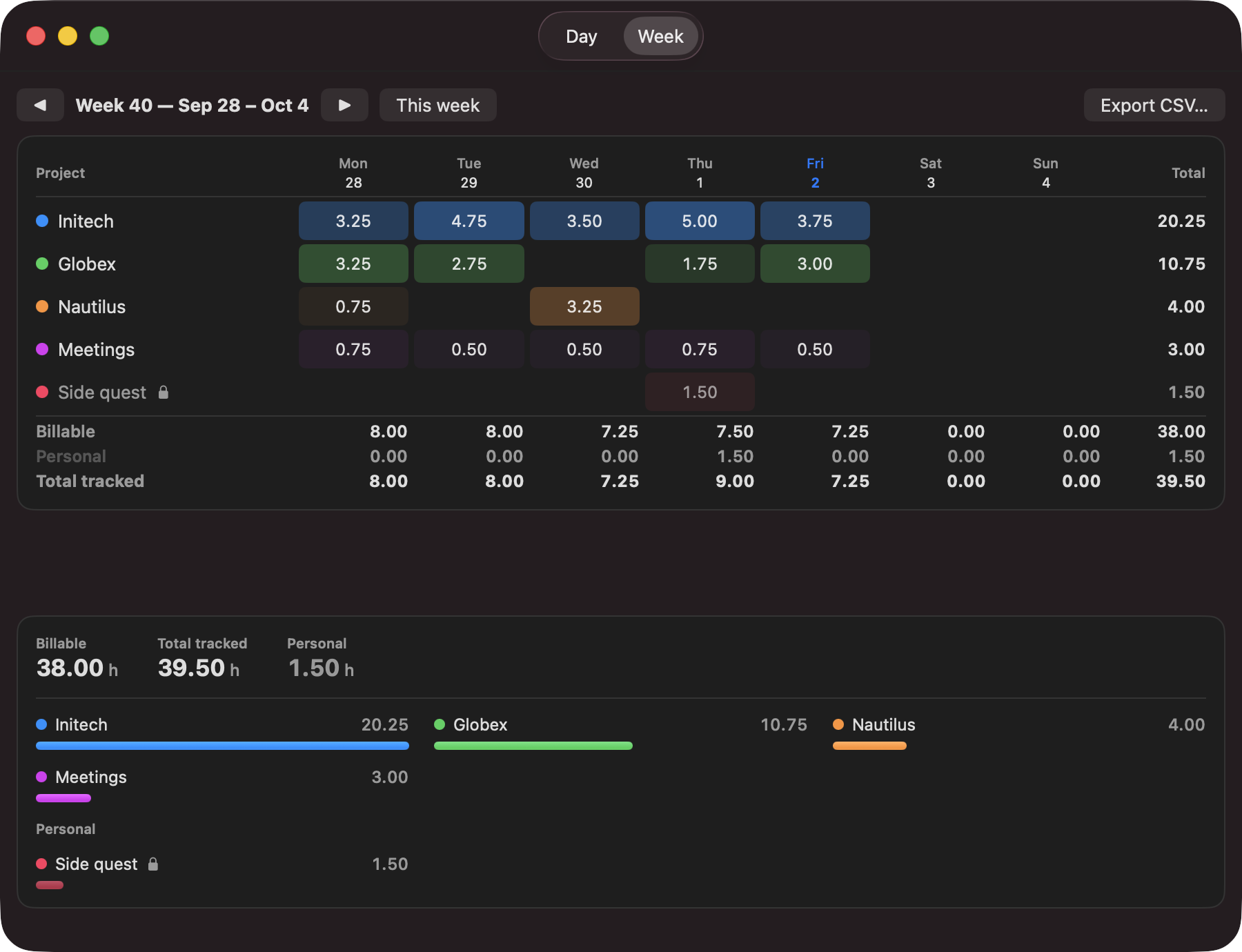Click Meetings purple dot in the table

click(42, 349)
